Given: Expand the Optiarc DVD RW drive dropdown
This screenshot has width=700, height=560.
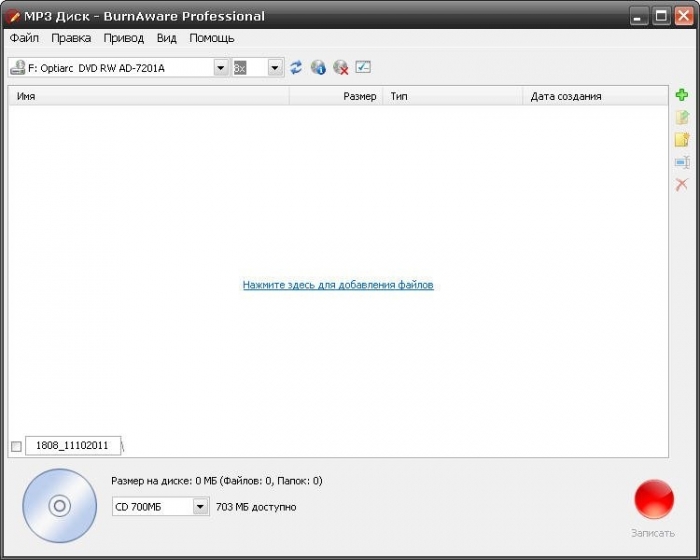Looking at the screenshot, I should [221, 68].
